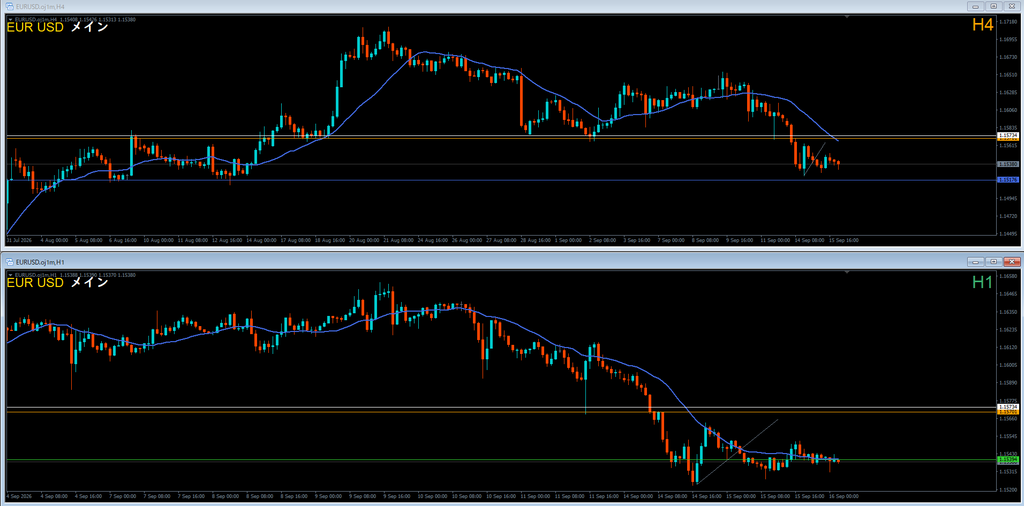Click the orange H4 timeframe label

tap(983, 25)
